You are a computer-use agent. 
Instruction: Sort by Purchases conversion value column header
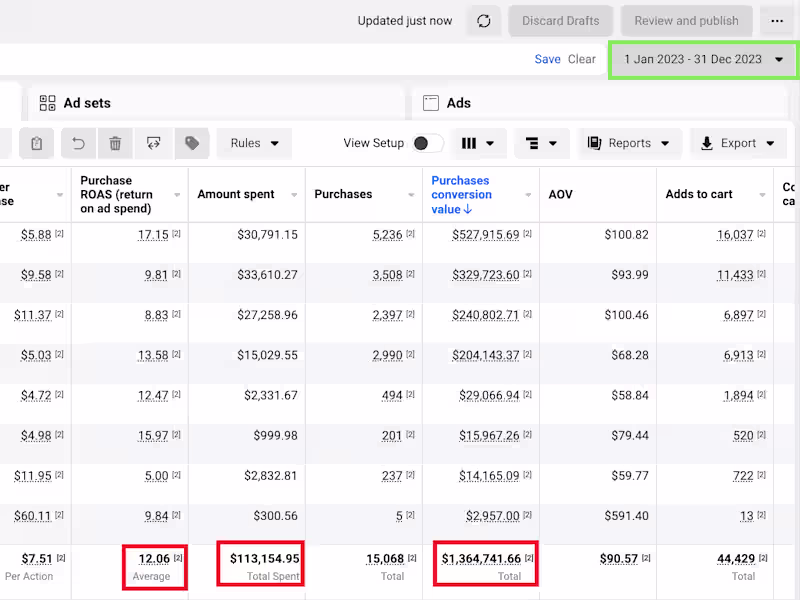click(x=461, y=195)
